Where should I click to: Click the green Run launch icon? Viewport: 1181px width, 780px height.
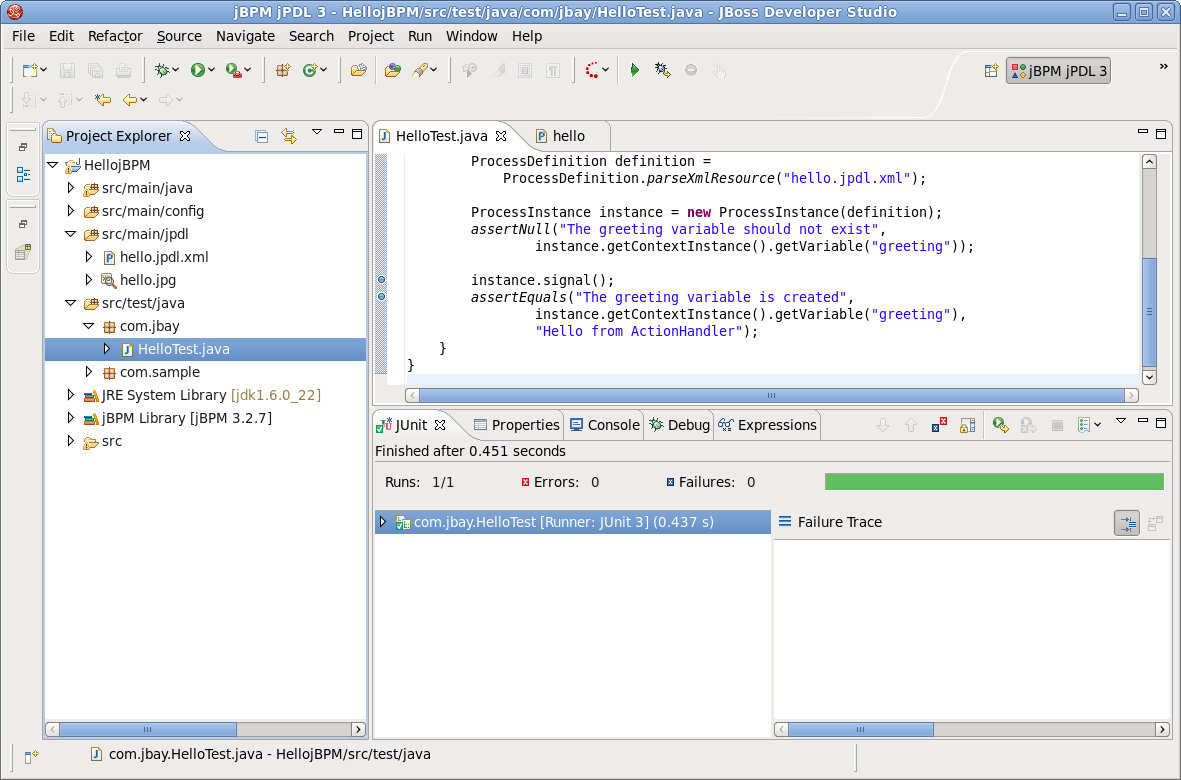click(x=197, y=70)
